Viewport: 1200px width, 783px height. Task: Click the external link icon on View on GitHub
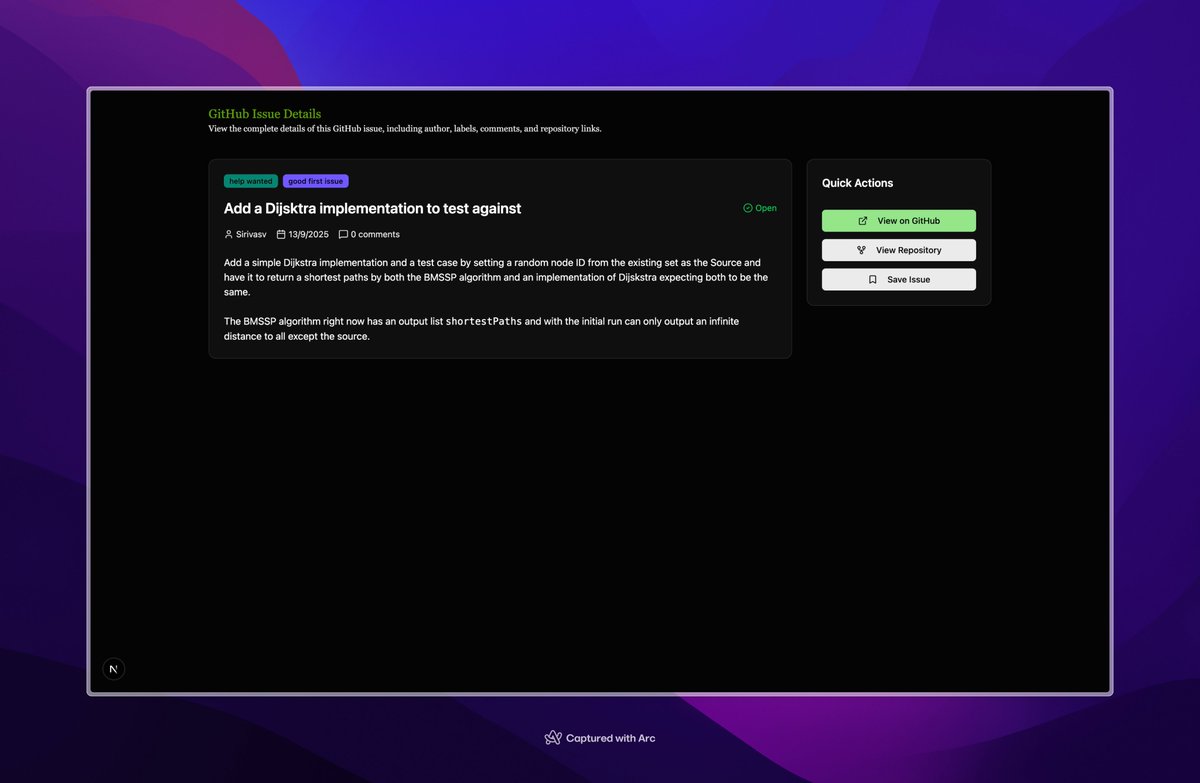(x=863, y=221)
